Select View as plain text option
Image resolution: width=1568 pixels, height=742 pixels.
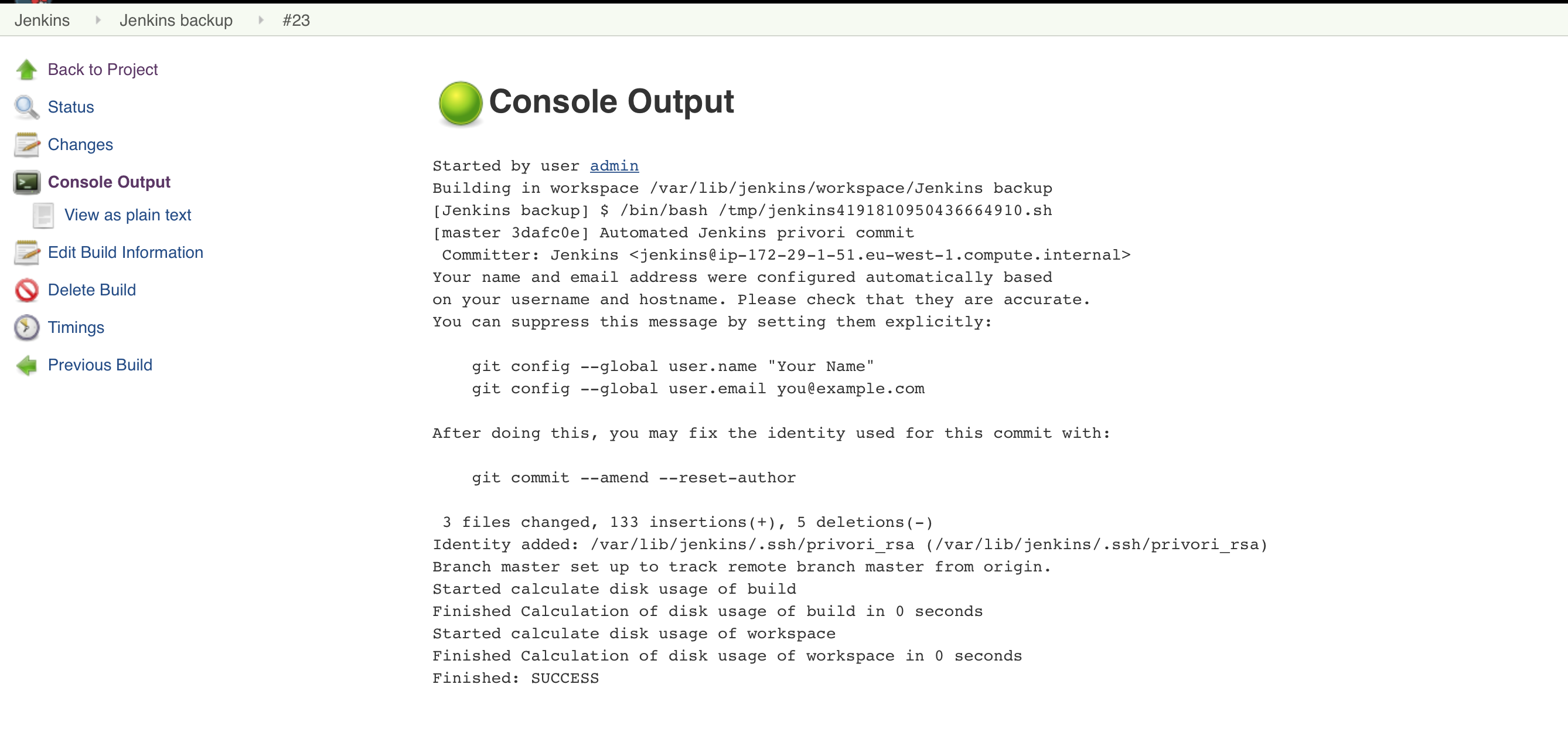[129, 215]
